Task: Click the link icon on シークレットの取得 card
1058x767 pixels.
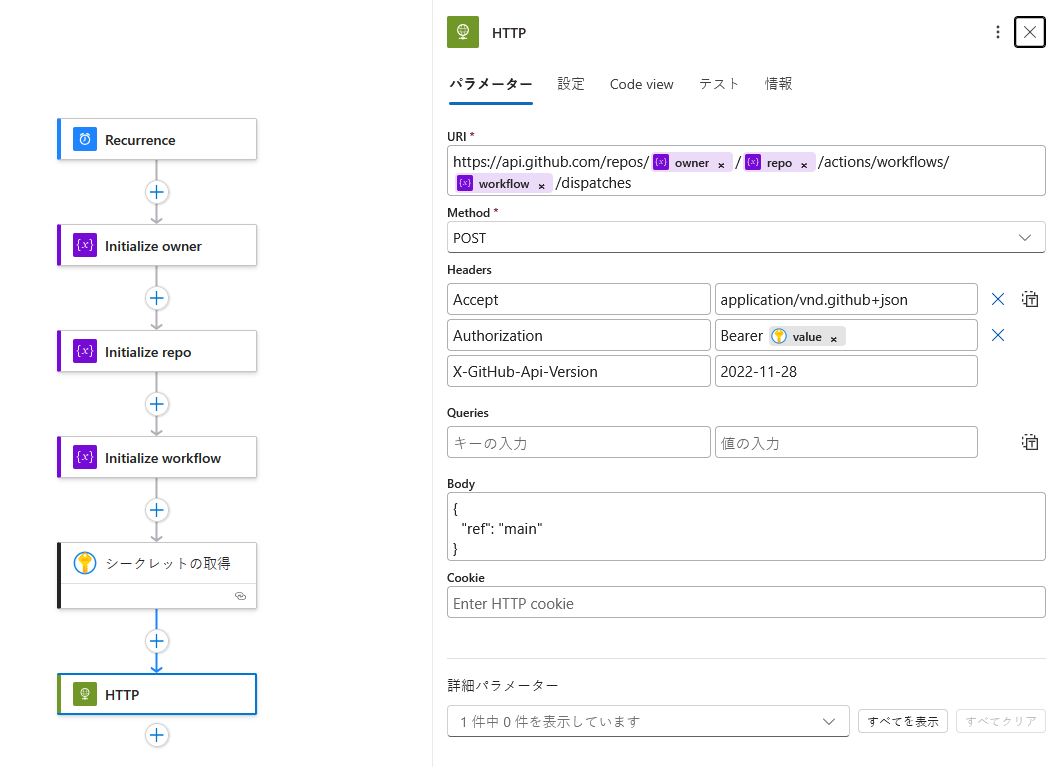Action: [x=240, y=595]
